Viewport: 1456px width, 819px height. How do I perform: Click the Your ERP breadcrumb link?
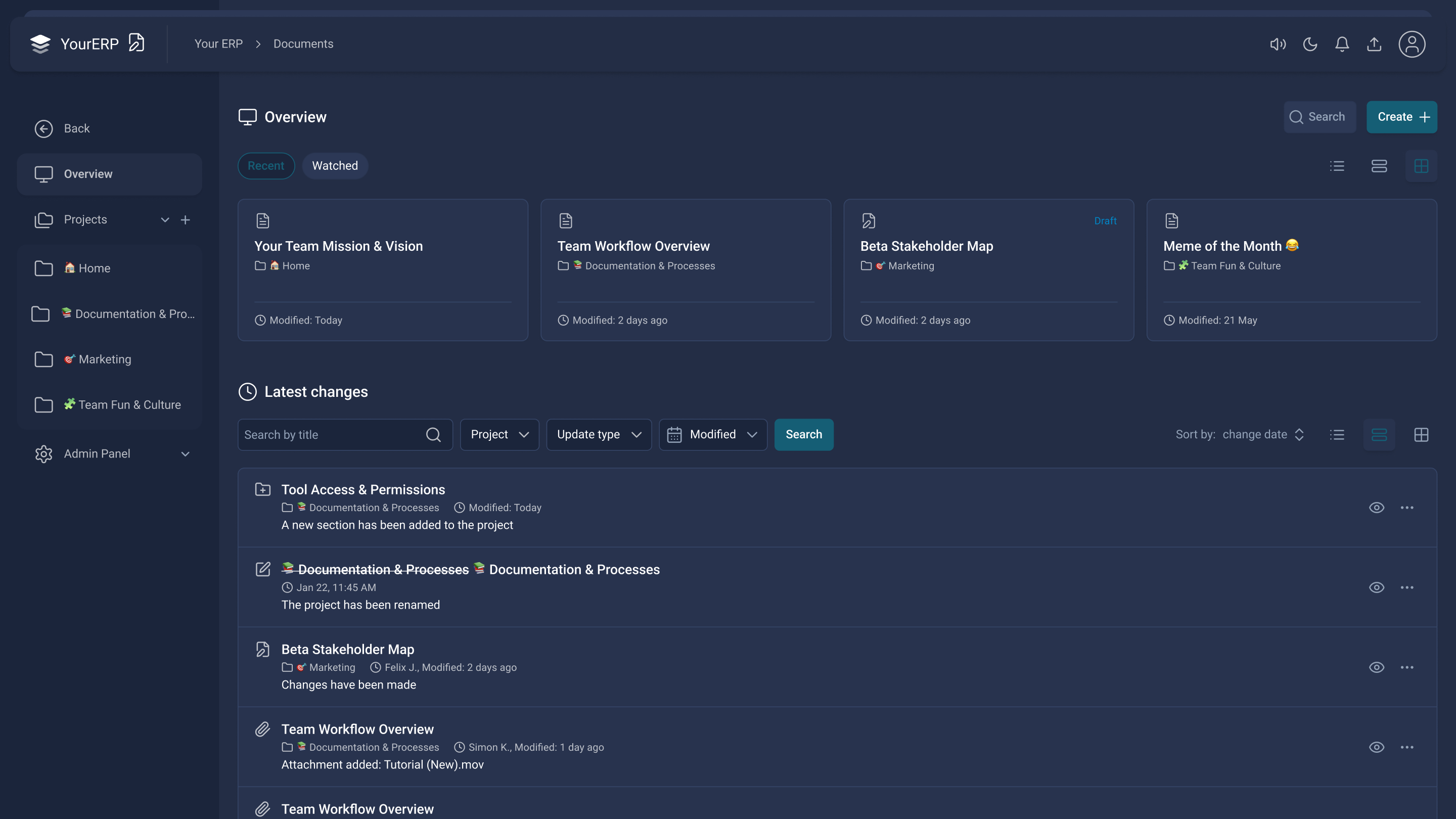[x=218, y=43]
